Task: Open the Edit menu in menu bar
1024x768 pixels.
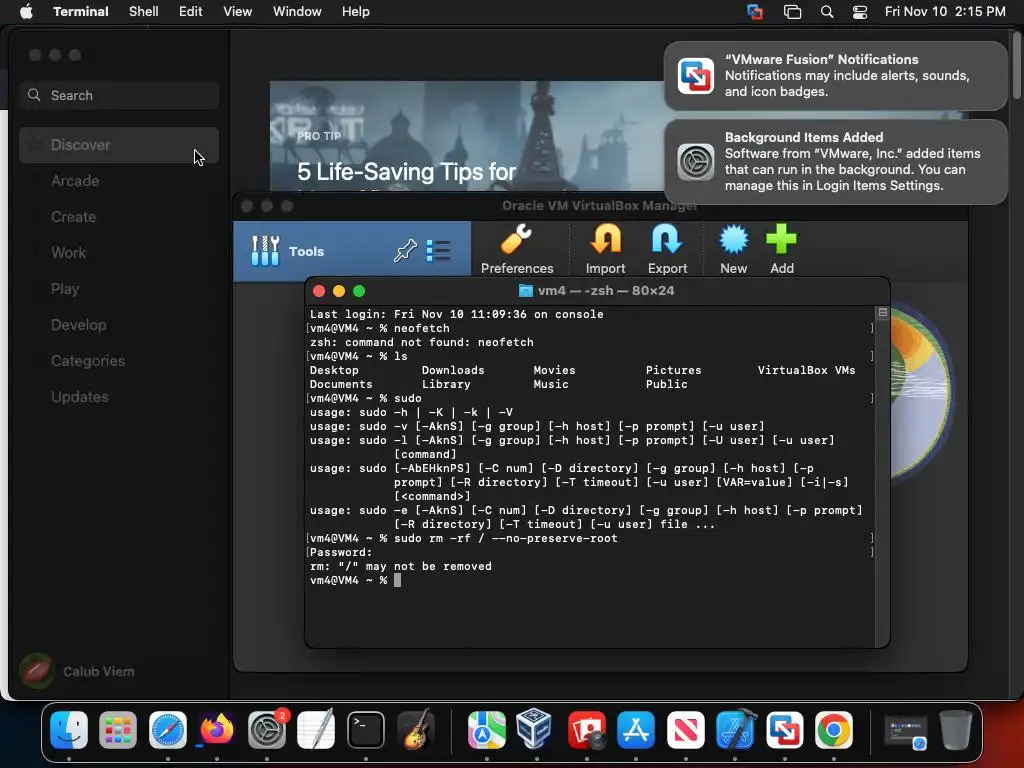Action: pos(191,11)
